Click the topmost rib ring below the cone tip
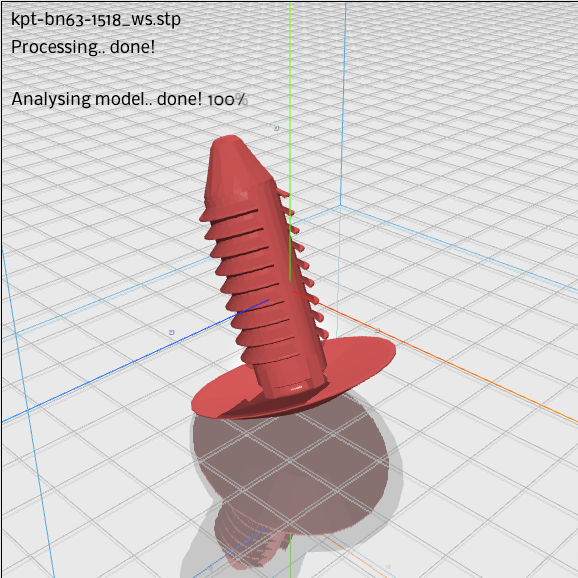 229,212
